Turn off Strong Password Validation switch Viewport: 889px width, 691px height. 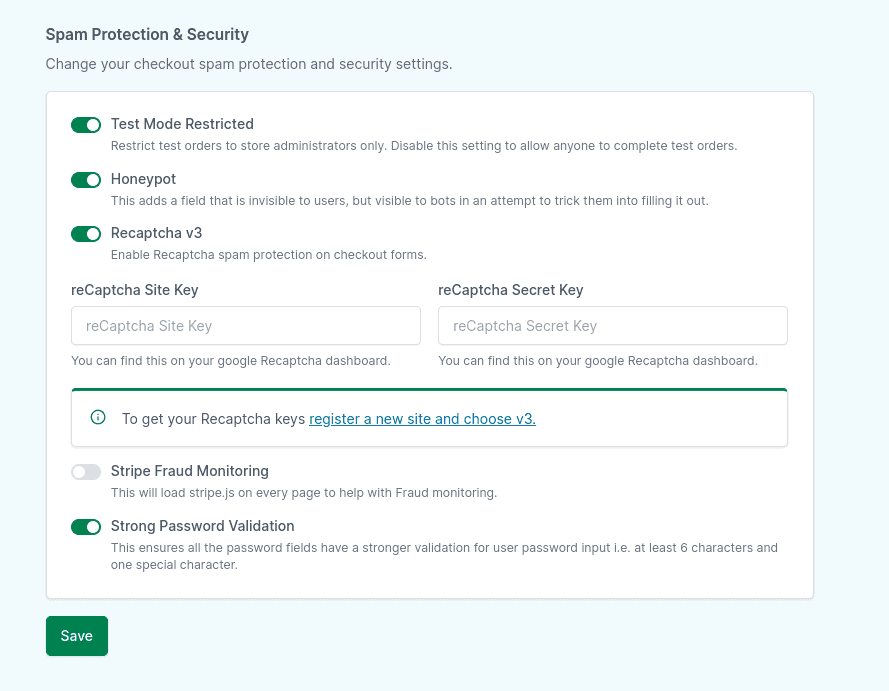[86, 527]
